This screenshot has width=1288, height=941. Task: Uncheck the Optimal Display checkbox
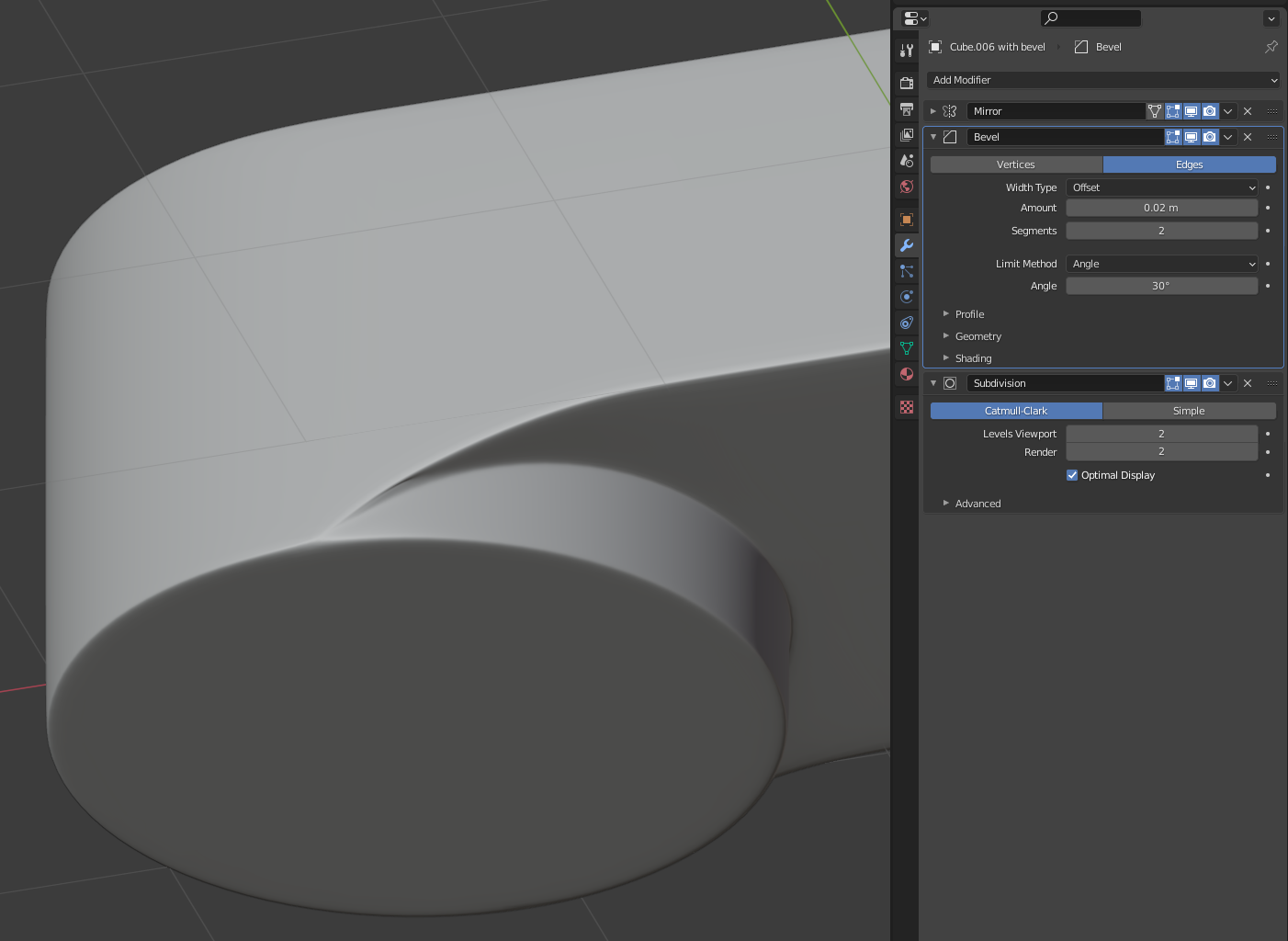pos(1072,475)
